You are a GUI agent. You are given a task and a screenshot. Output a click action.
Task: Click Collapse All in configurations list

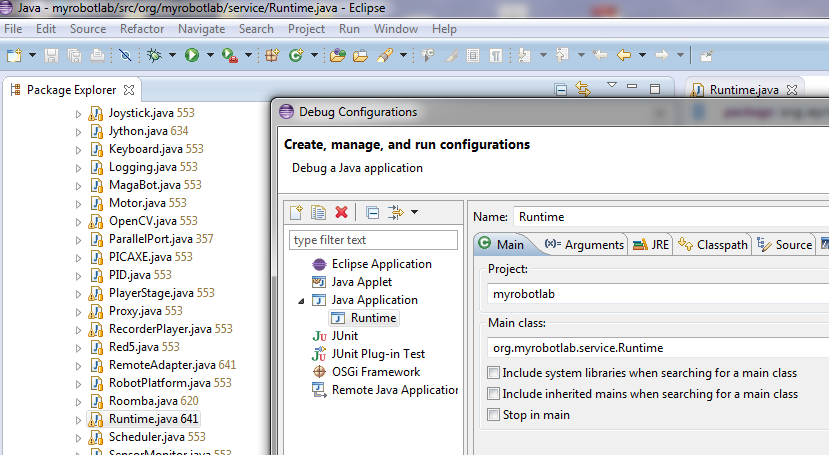pos(372,212)
